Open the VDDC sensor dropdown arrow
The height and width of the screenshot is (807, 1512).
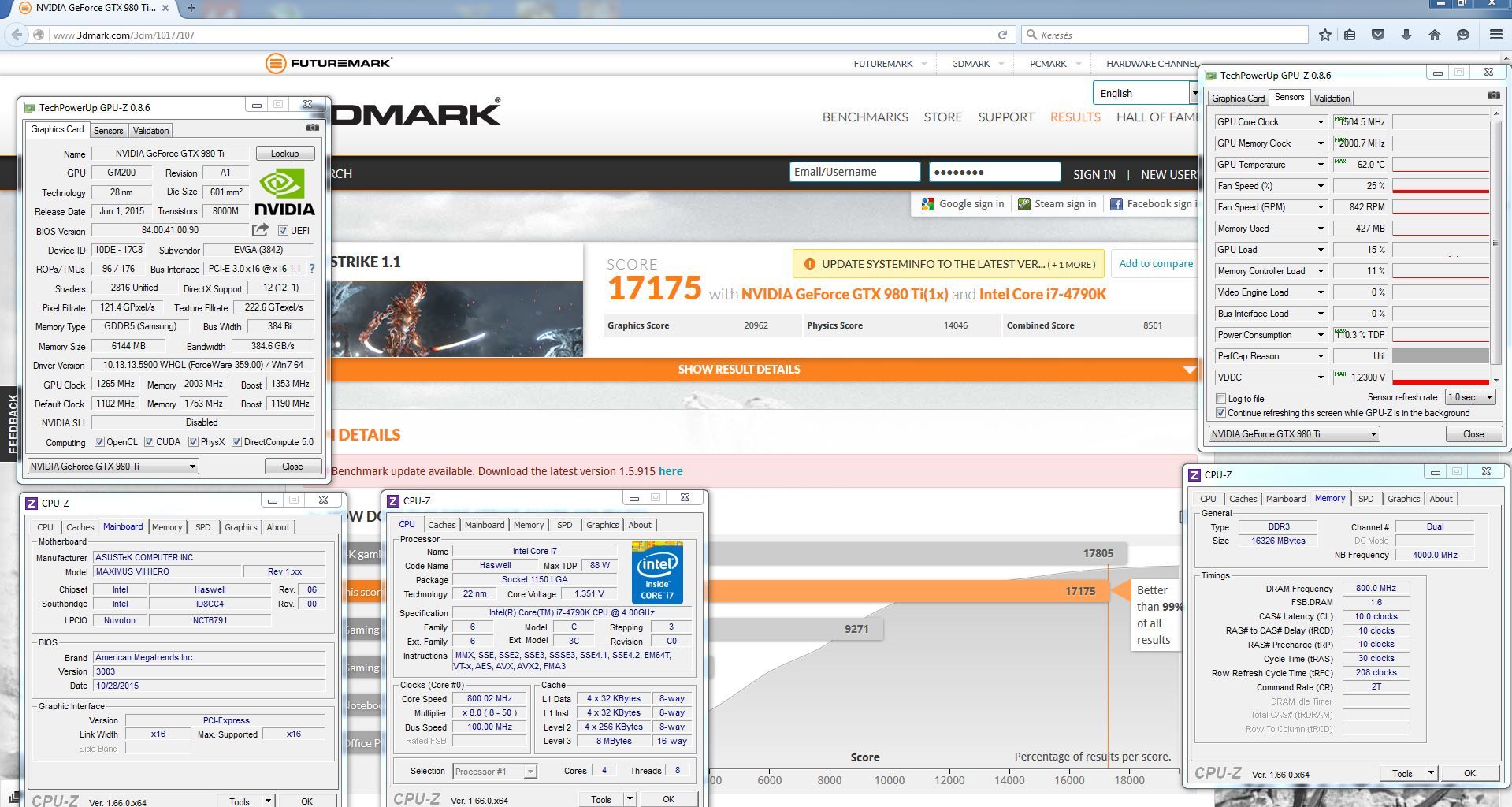(x=1321, y=377)
